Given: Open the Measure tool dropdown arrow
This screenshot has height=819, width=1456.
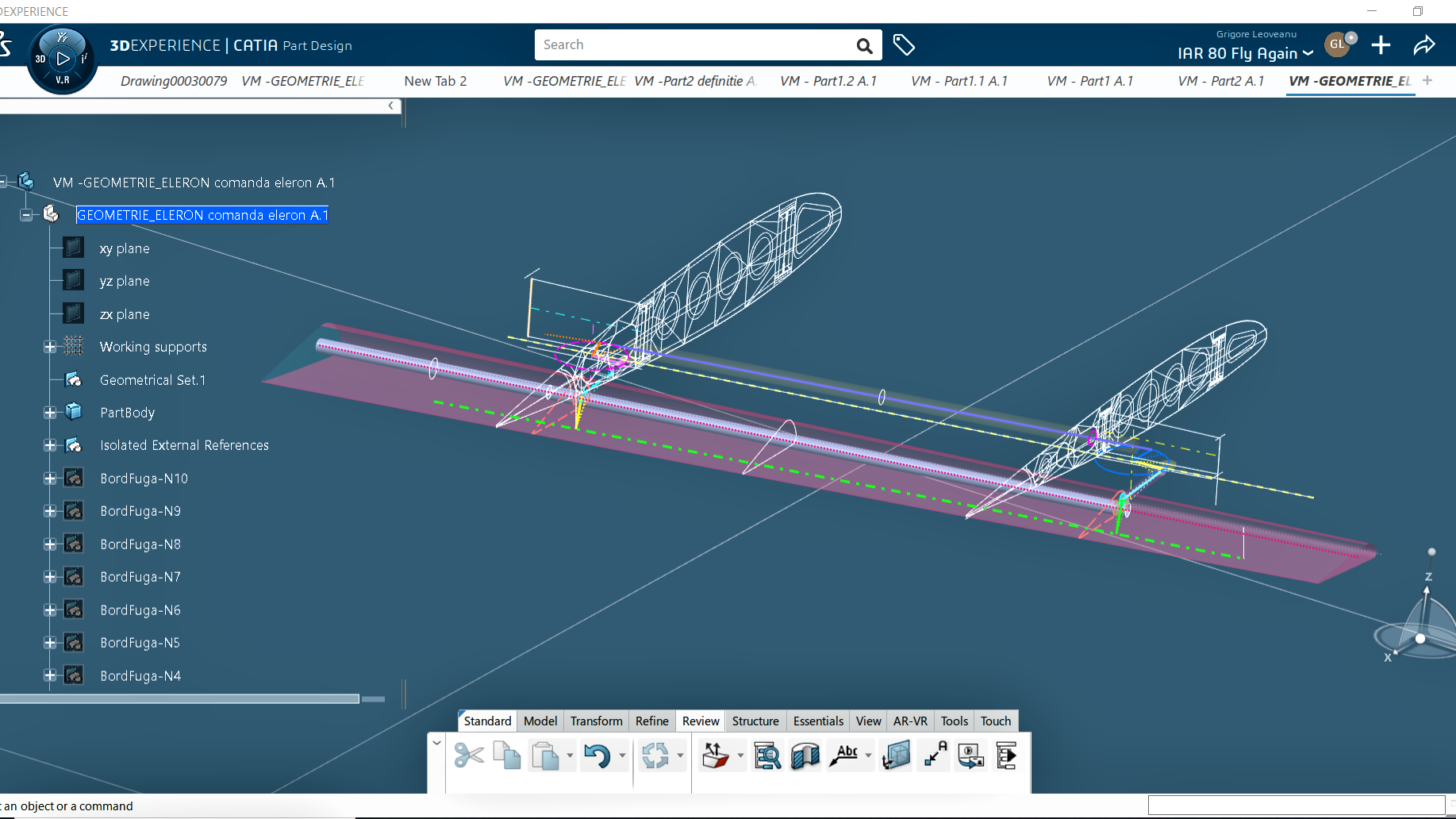Looking at the screenshot, I should point(740,756).
